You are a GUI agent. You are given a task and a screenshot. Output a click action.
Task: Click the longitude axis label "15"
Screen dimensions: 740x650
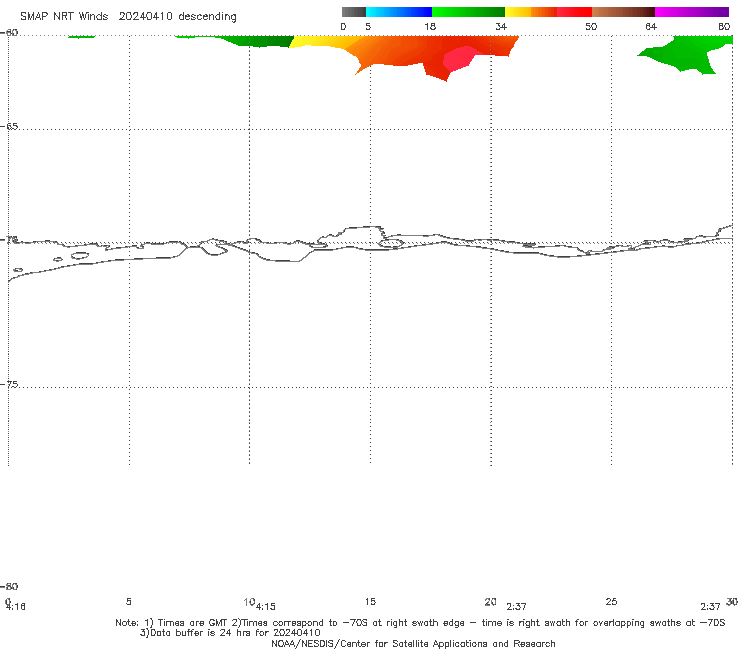pos(370,601)
